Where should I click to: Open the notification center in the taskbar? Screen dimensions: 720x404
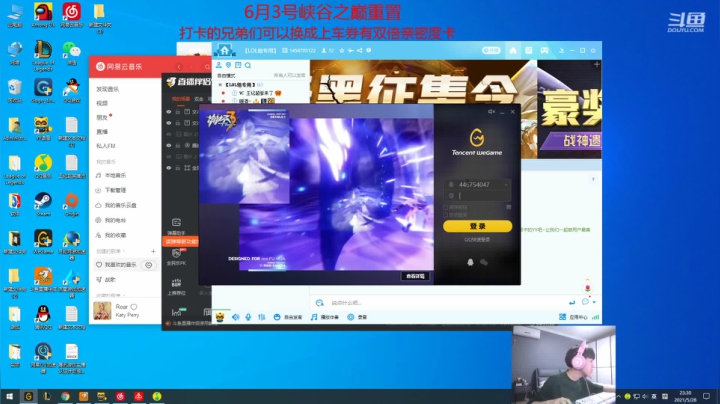[706, 396]
